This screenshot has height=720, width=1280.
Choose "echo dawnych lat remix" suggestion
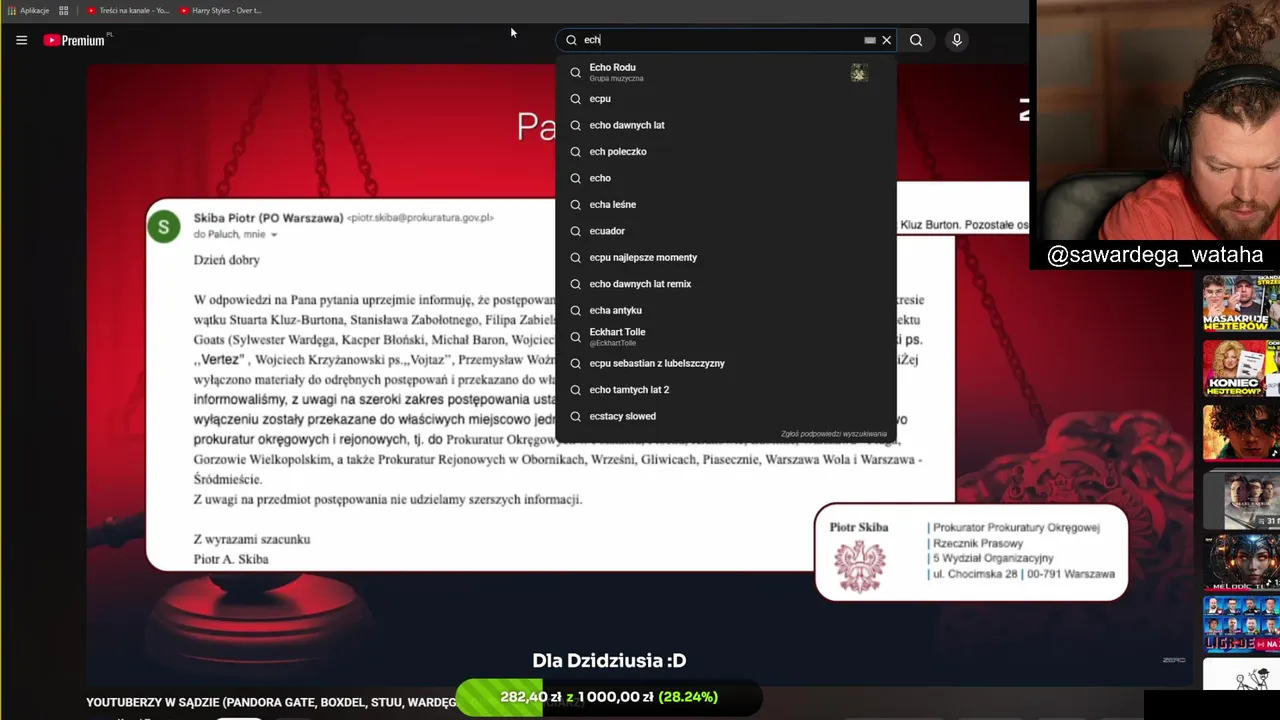click(726, 284)
